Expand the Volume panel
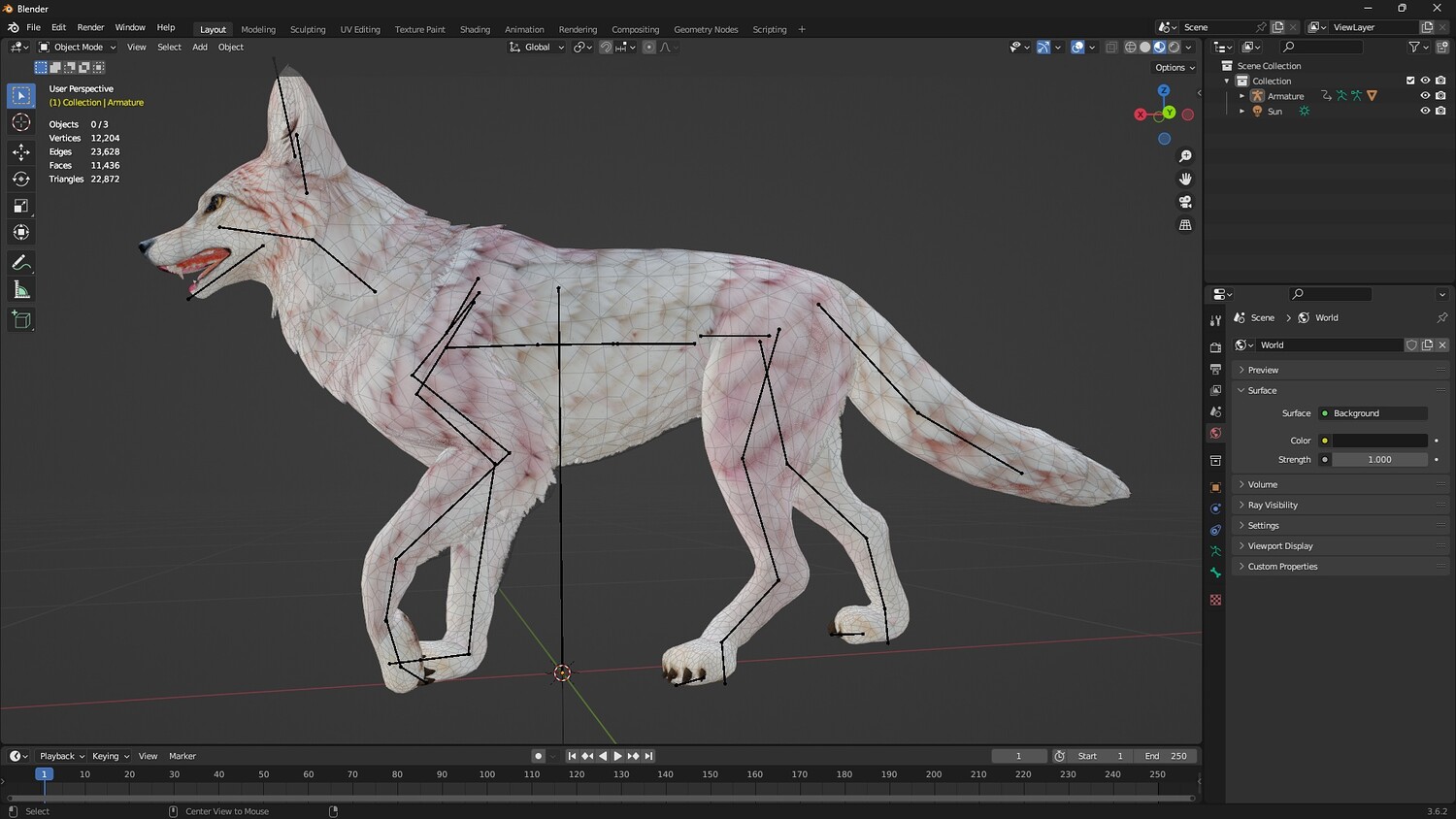The height and width of the screenshot is (819, 1456). (1262, 484)
